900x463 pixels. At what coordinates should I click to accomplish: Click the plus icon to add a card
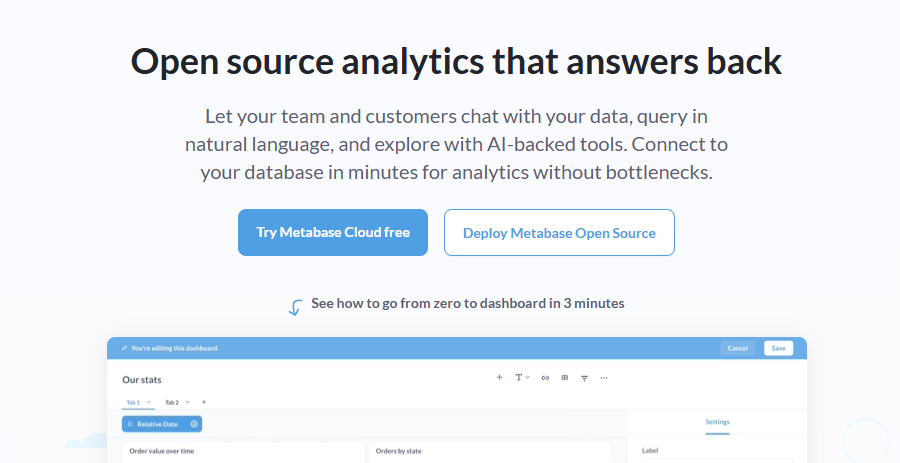click(x=499, y=378)
